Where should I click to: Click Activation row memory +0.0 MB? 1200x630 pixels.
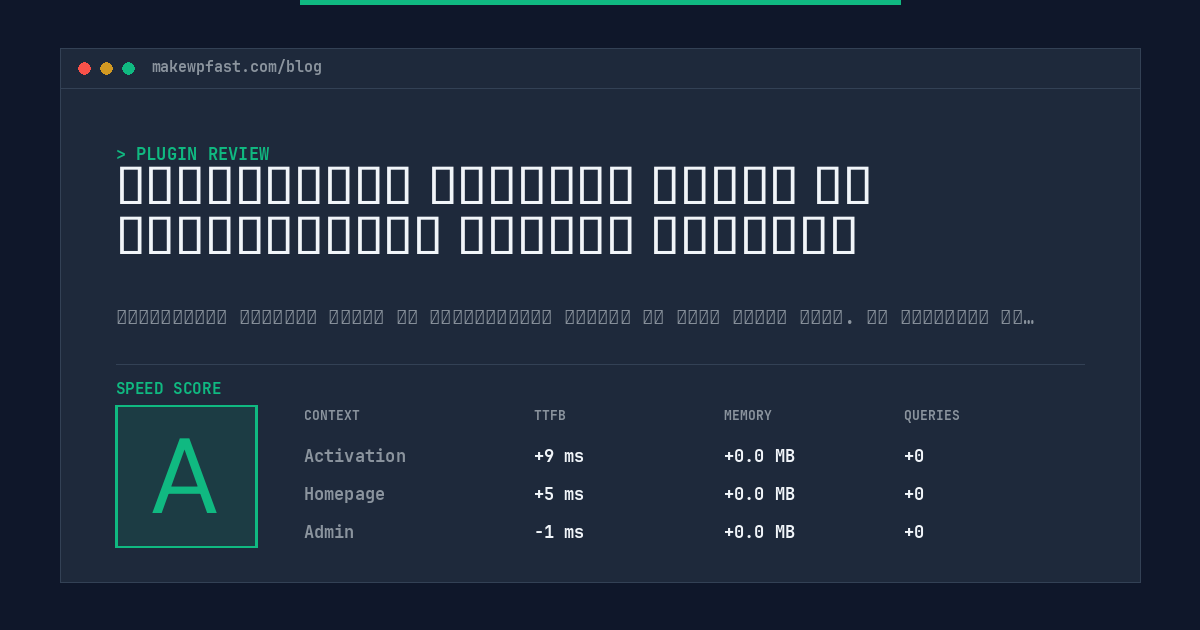(759, 456)
